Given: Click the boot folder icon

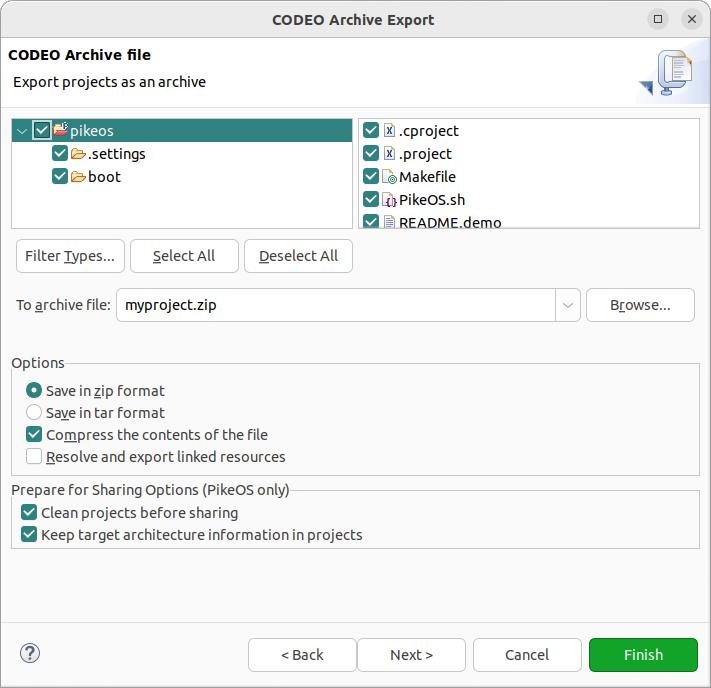Looking at the screenshot, I should pyautogui.click(x=78, y=177).
